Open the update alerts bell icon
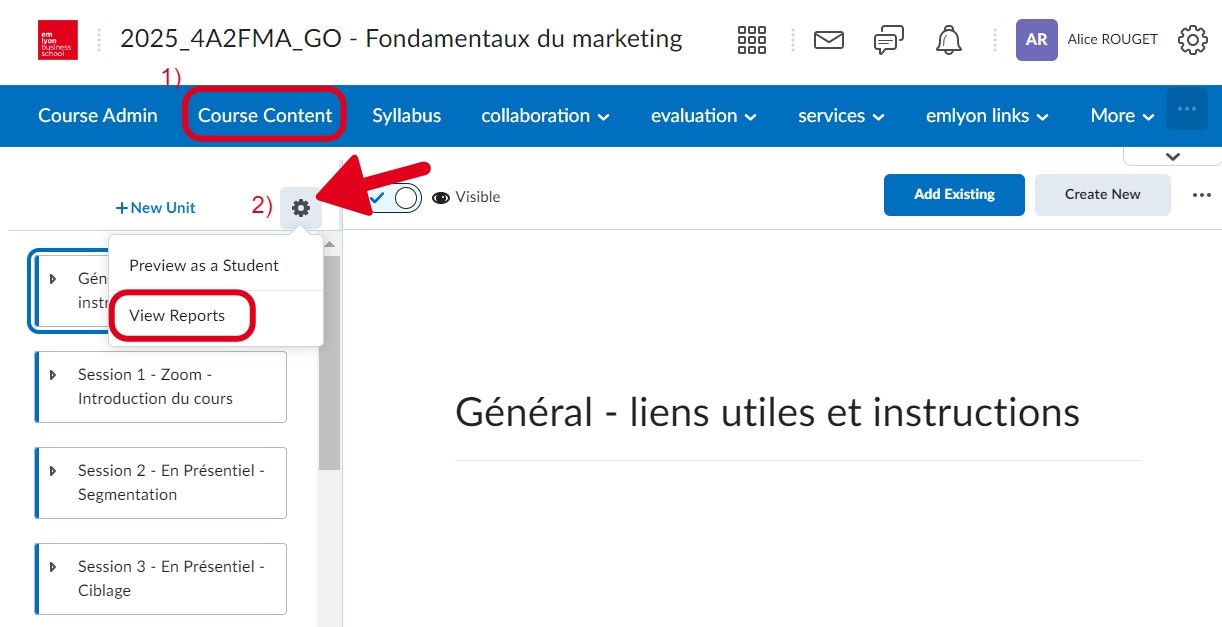Viewport: 1222px width, 627px height. (948, 40)
